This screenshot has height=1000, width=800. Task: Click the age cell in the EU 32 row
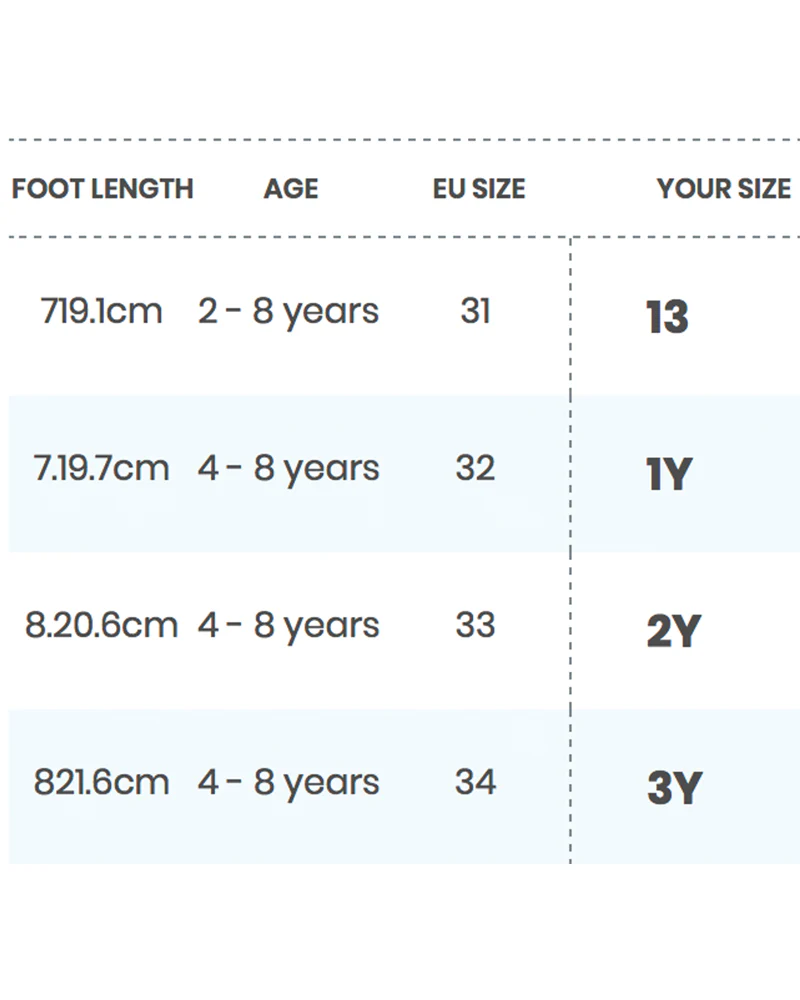pyautogui.click(x=288, y=469)
